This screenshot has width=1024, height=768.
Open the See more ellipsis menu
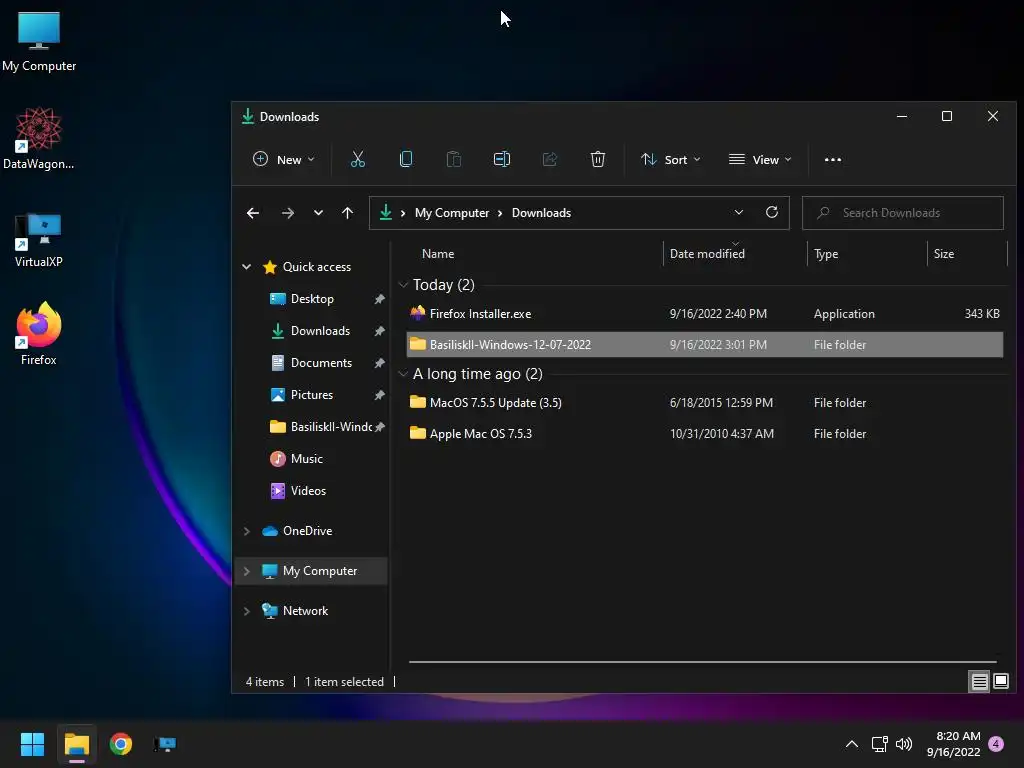(x=833, y=159)
